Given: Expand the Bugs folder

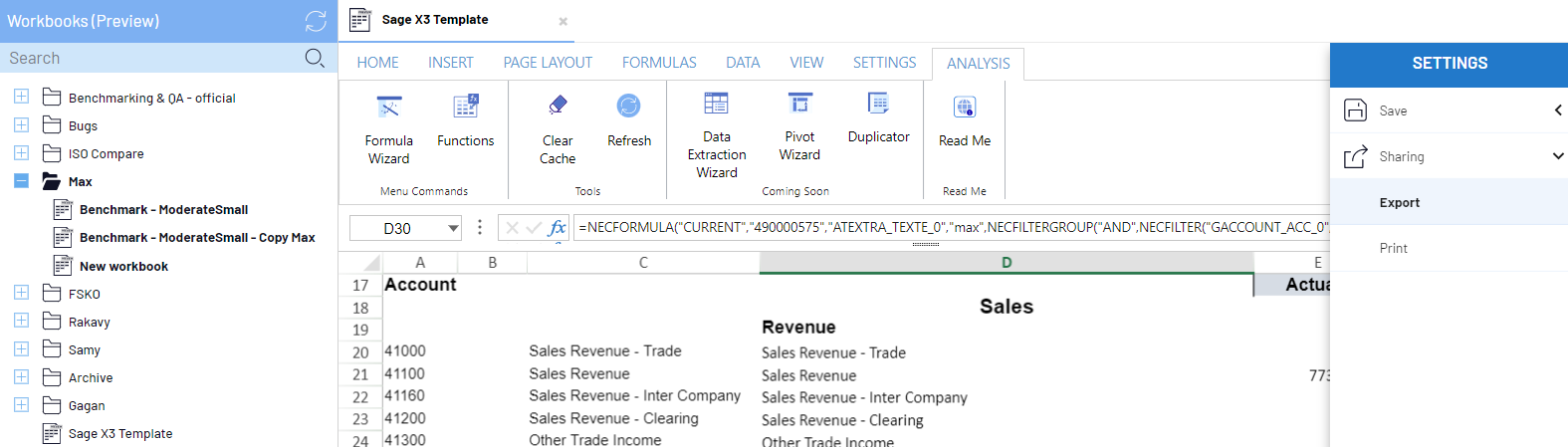Looking at the screenshot, I should point(21,125).
